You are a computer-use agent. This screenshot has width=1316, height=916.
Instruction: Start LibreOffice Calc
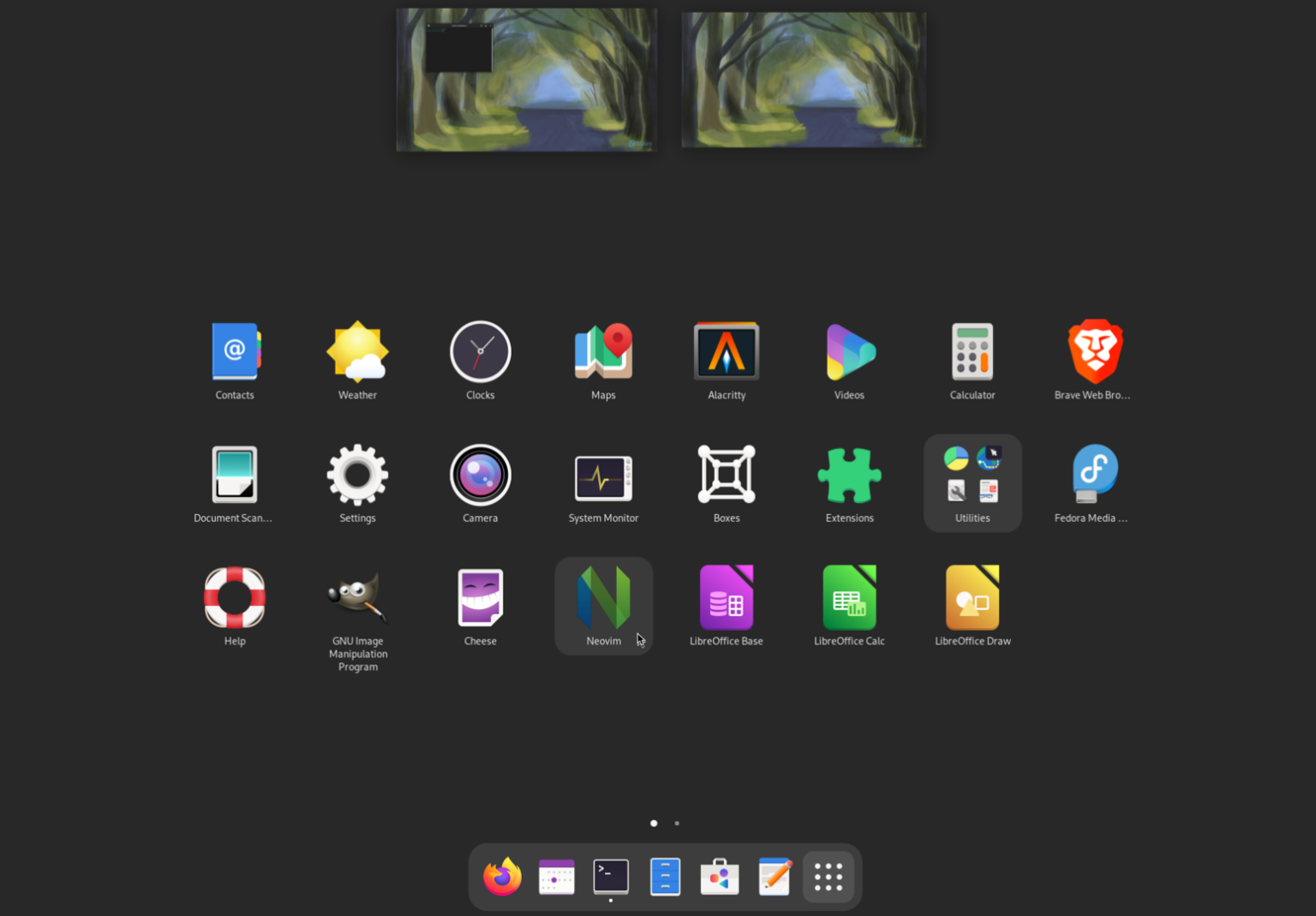[849, 597]
